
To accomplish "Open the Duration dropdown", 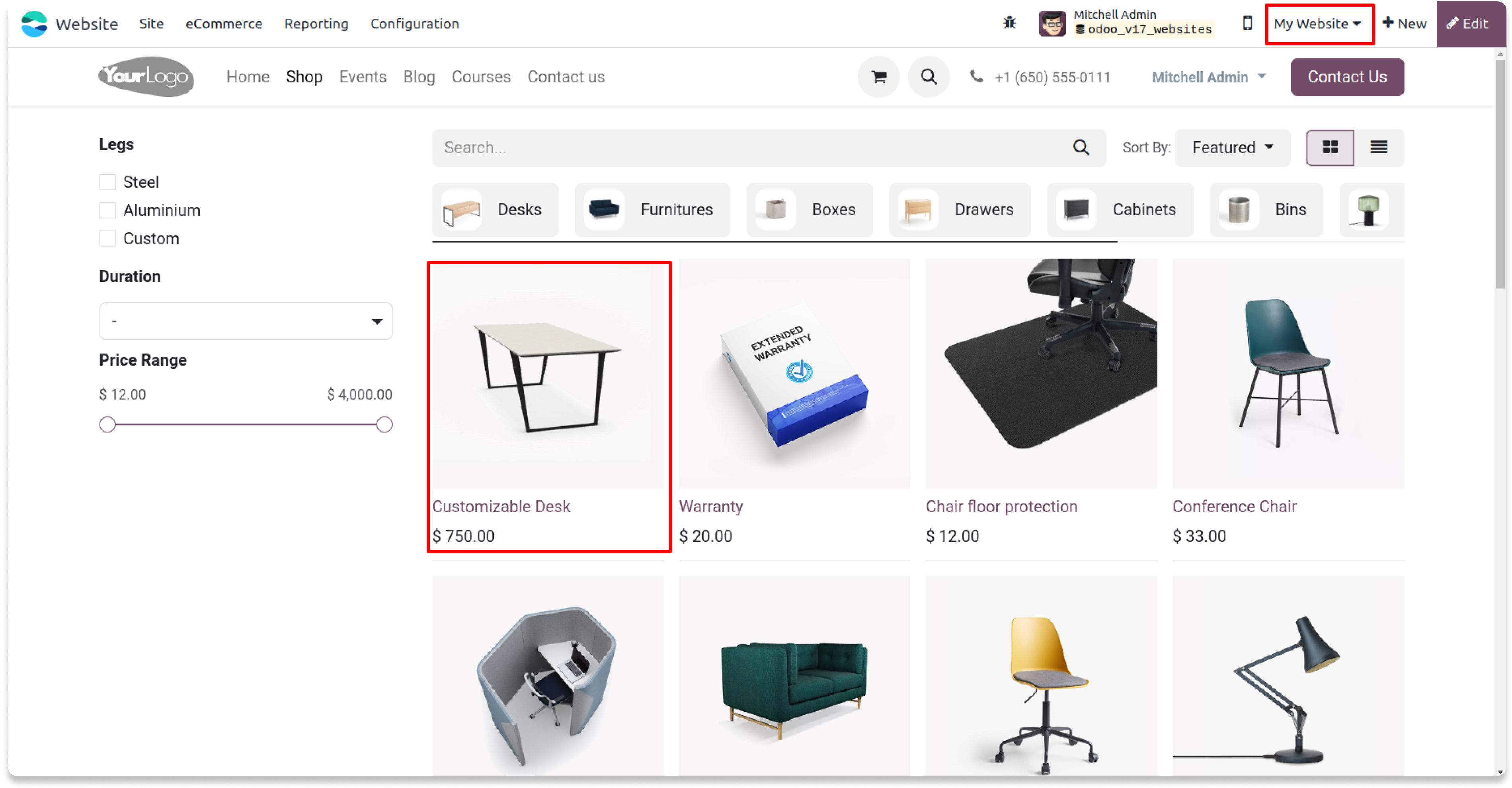I will click(x=245, y=321).
